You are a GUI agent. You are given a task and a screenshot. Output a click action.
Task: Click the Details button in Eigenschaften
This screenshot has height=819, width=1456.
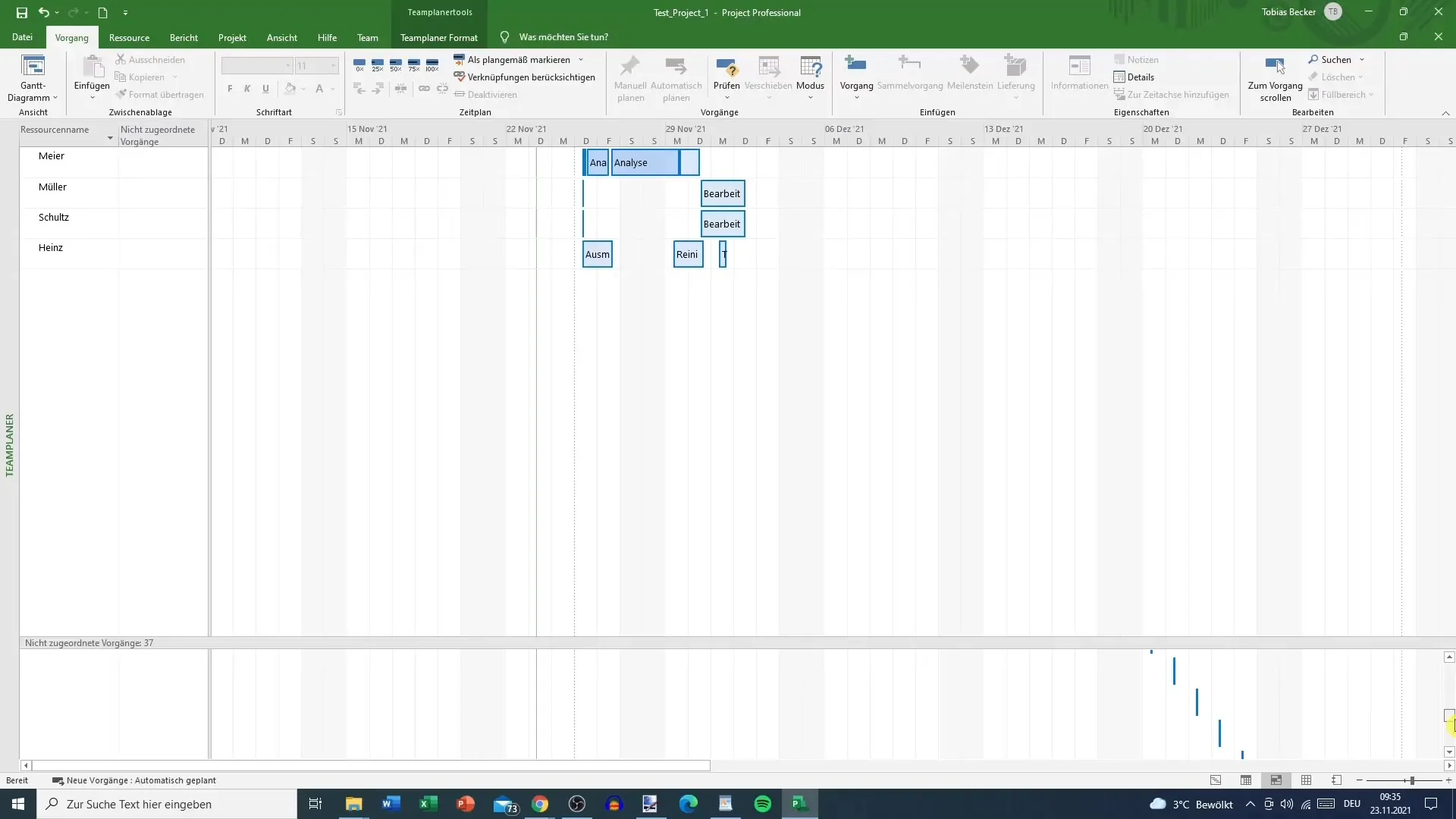pyautogui.click(x=1138, y=77)
